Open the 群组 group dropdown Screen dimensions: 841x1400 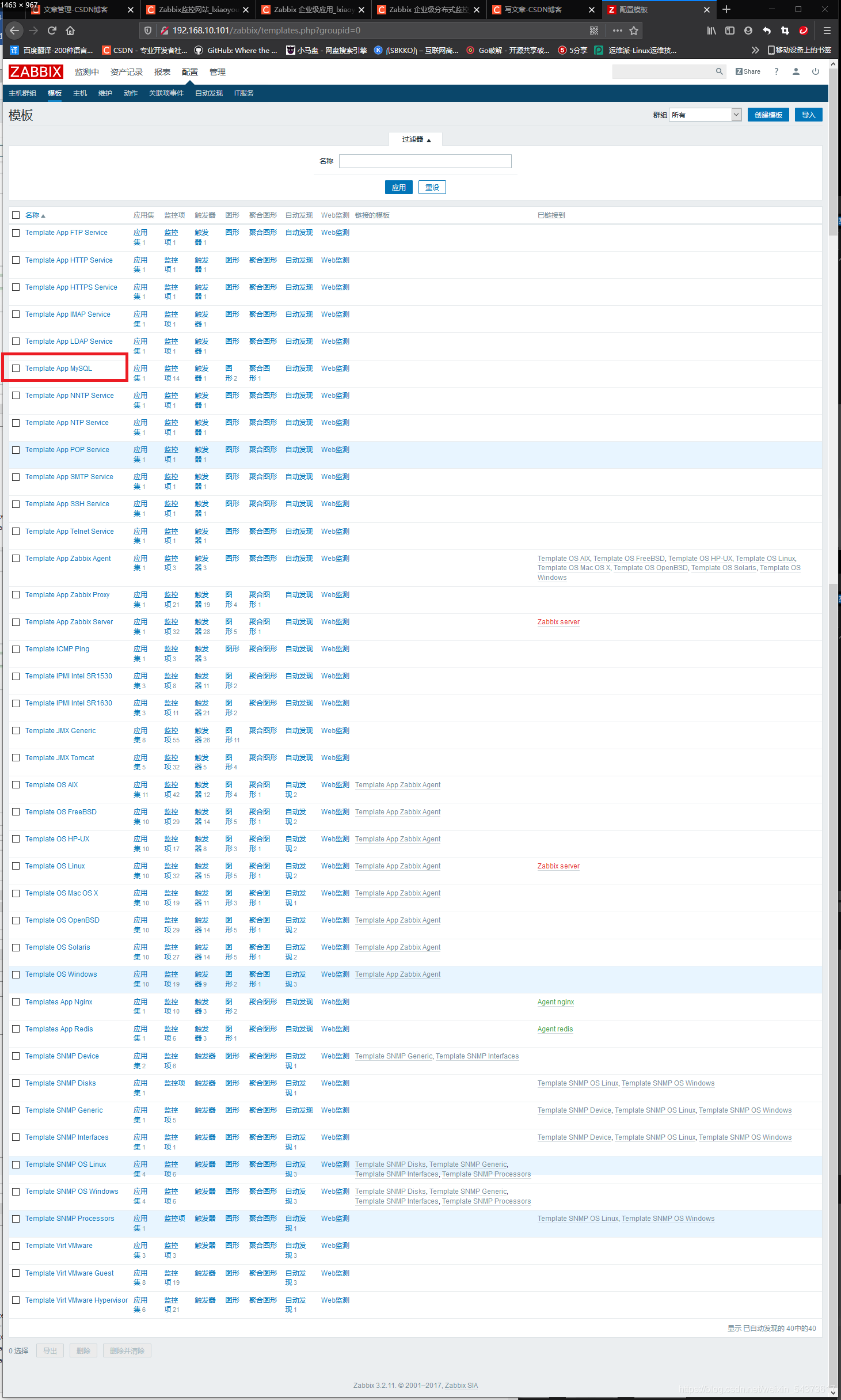pyautogui.click(x=706, y=115)
